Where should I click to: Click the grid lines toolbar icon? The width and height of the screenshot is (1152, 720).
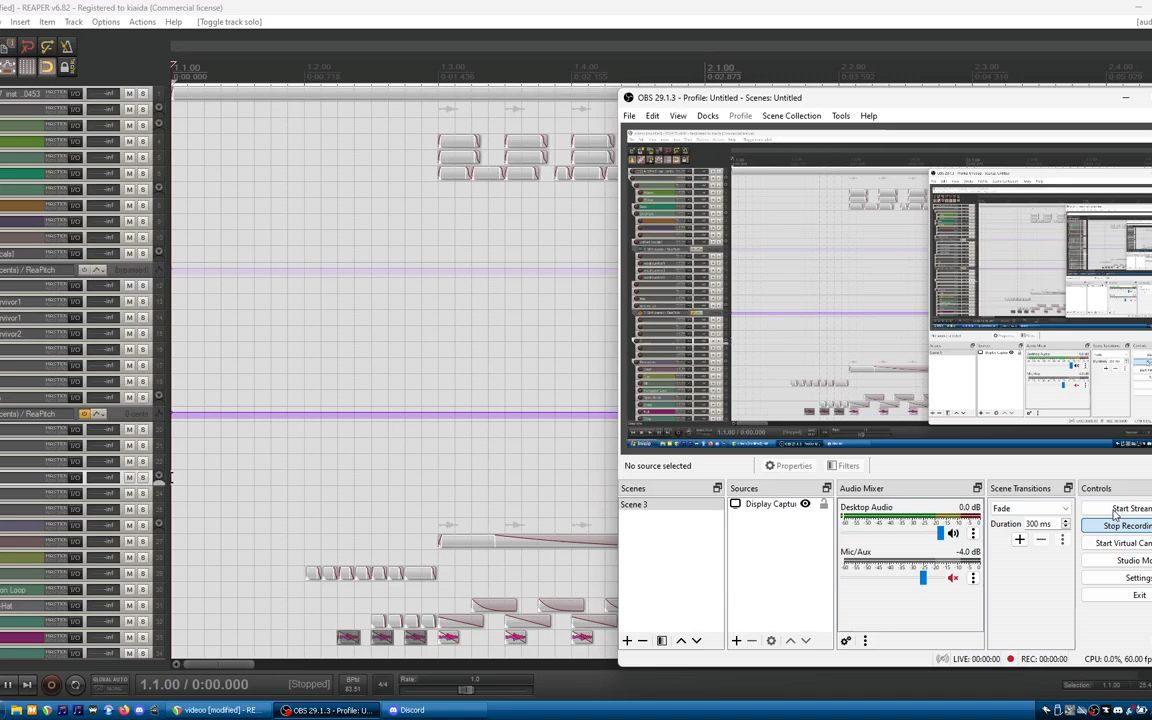pos(27,67)
